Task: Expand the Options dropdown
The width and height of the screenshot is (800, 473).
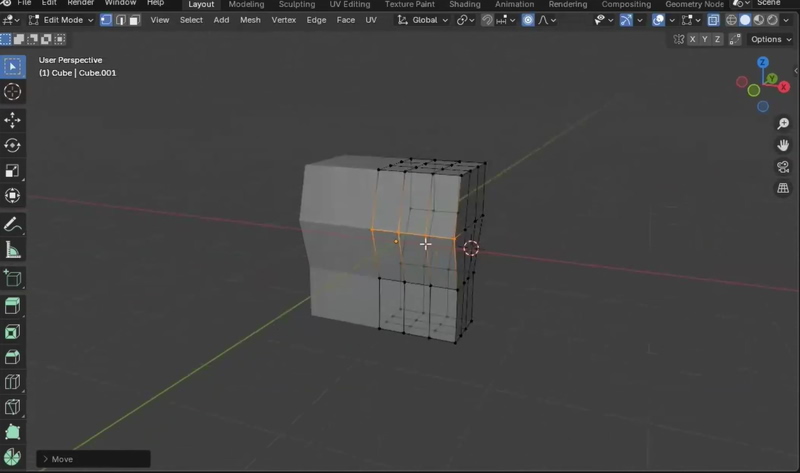Action: pyautogui.click(x=771, y=39)
